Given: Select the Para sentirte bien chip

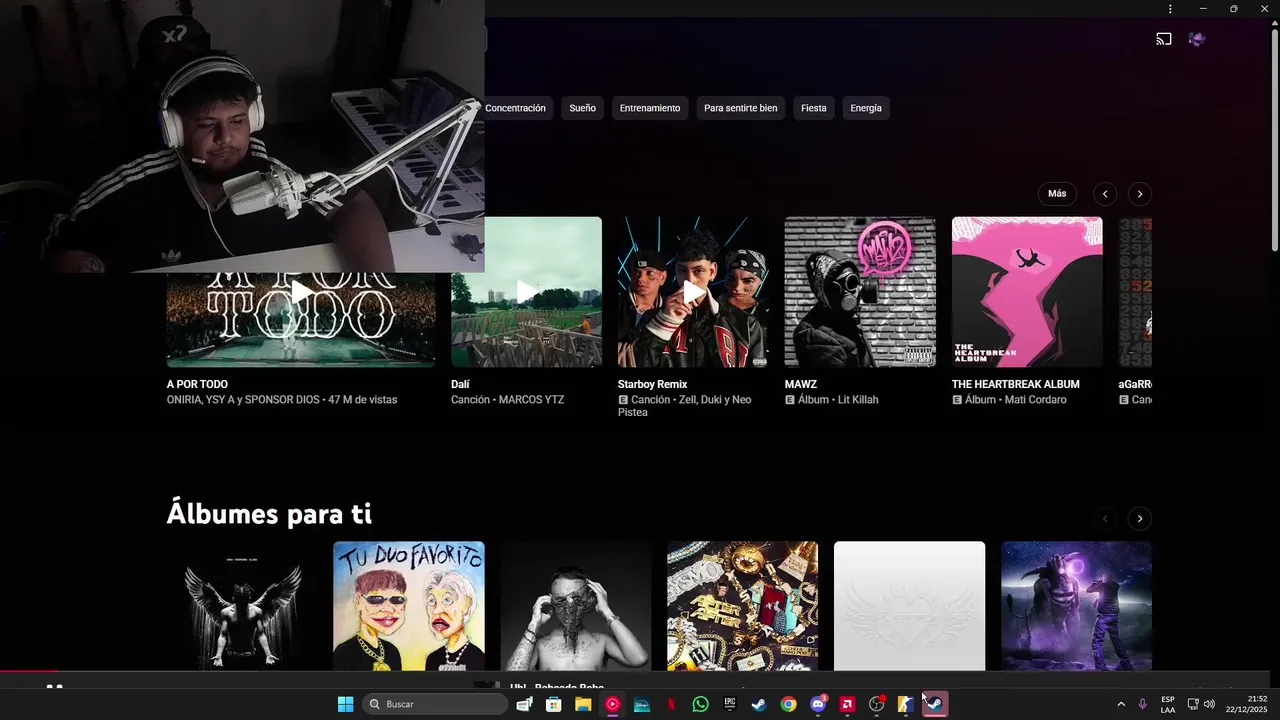Looking at the screenshot, I should (x=740, y=108).
